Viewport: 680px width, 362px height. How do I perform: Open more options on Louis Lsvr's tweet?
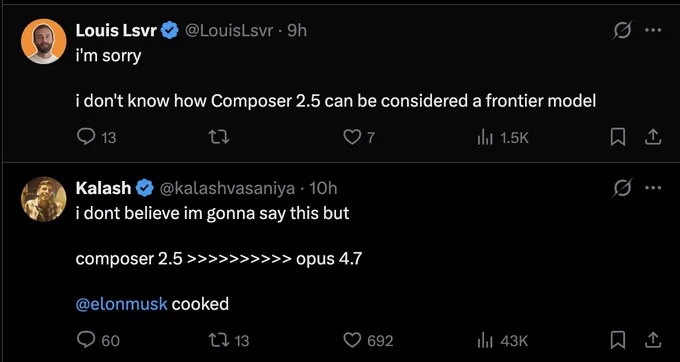[x=653, y=30]
